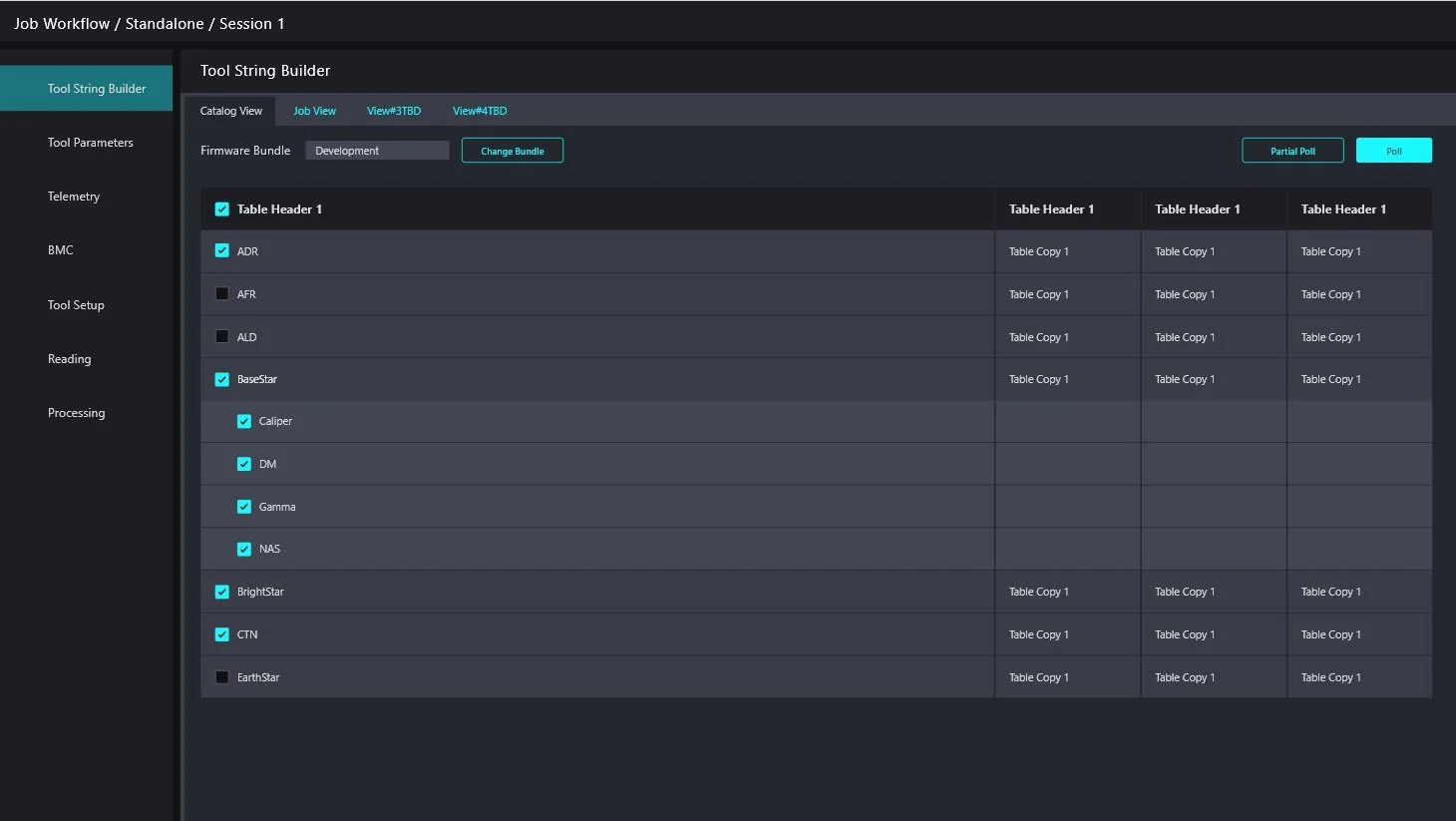Image resolution: width=1456 pixels, height=821 pixels.
Task: Check the AFR checkbox
Action: click(x=221, y=294)
